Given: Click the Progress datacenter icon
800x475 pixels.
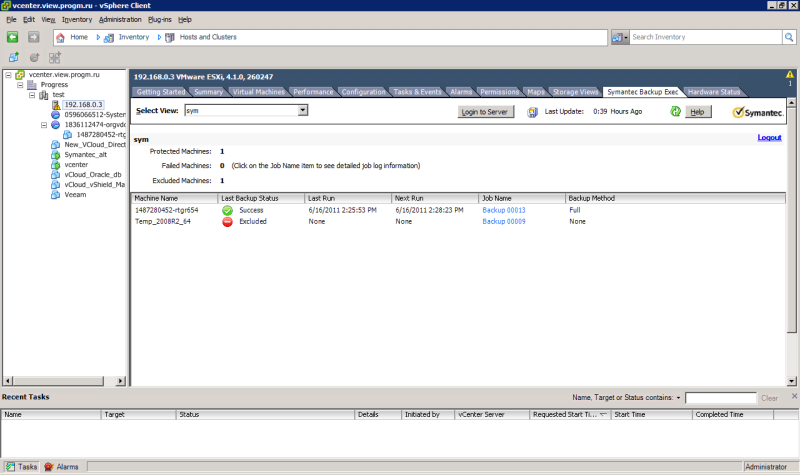Looking at the screenshot, I should [x=32, y=85].
